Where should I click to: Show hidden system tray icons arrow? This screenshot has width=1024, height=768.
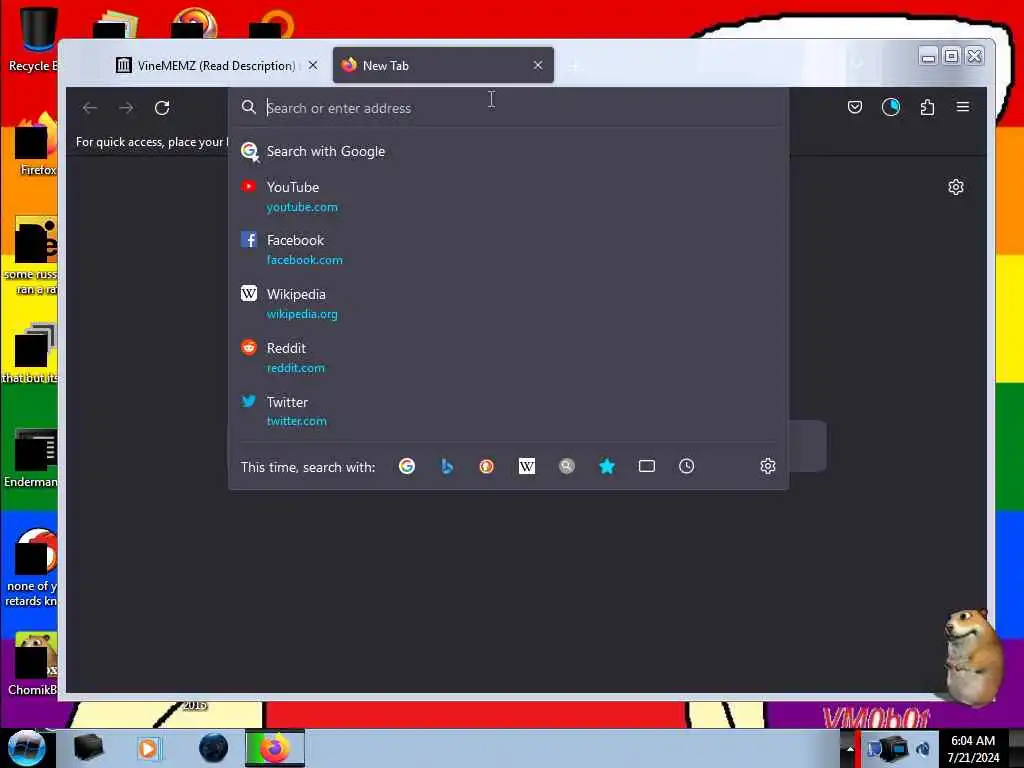pos(850,749)
